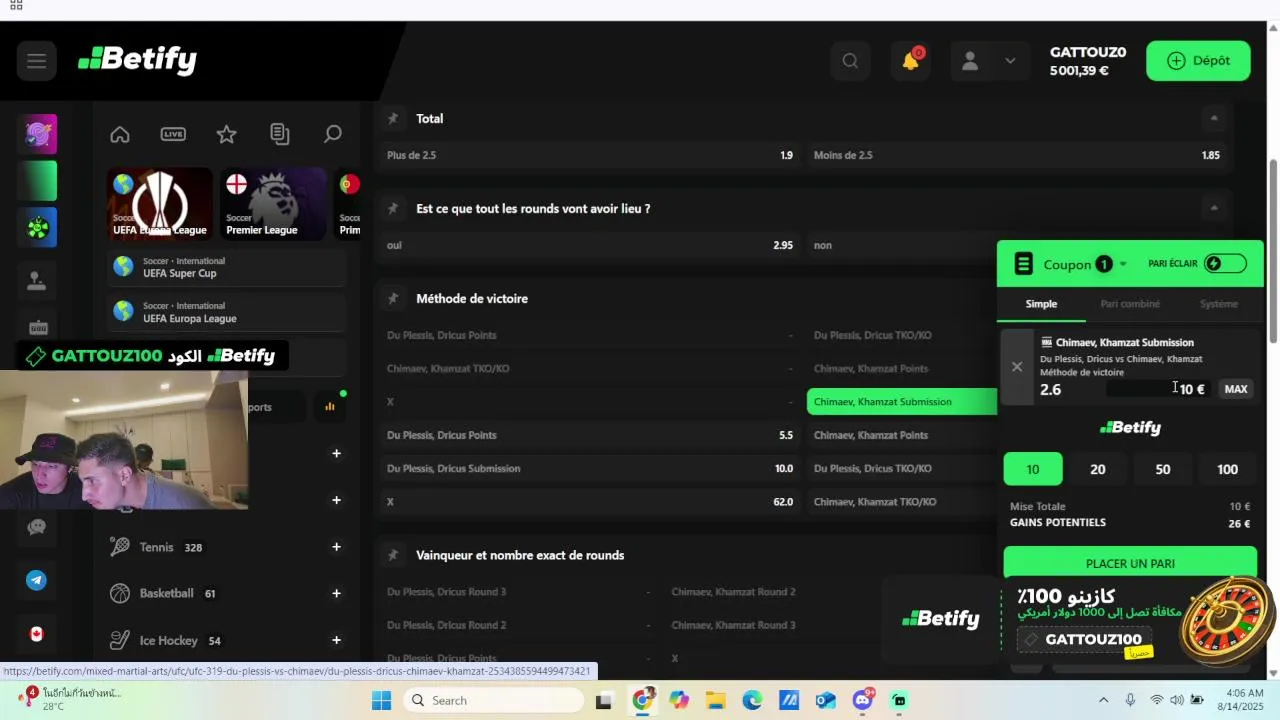Open the account profile dropdown
Viewport: 1280px width, 720px height.
pyautogui.click(x=988, y=61)
